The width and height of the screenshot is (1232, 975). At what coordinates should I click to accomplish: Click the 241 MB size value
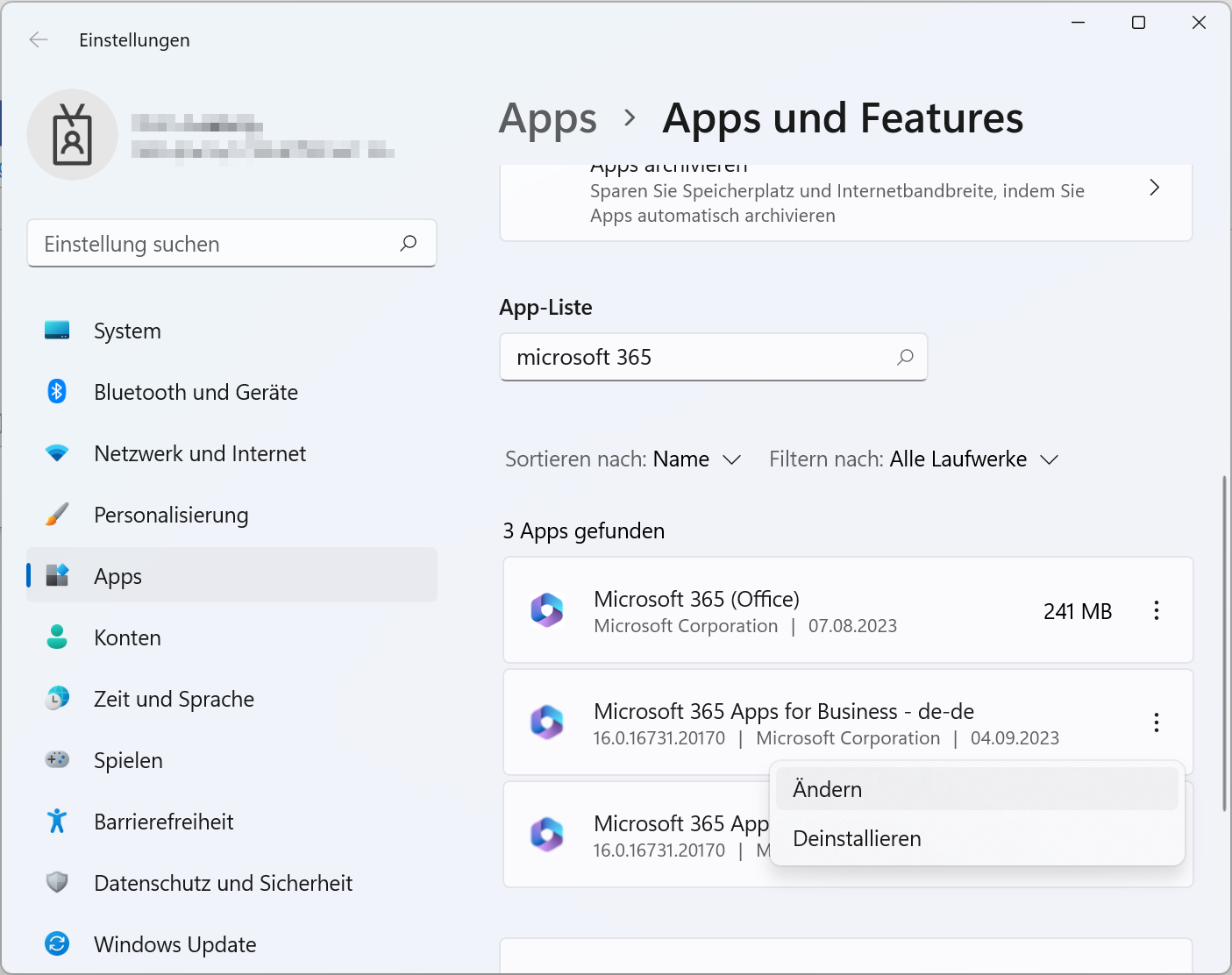(x=1078, y=611)
